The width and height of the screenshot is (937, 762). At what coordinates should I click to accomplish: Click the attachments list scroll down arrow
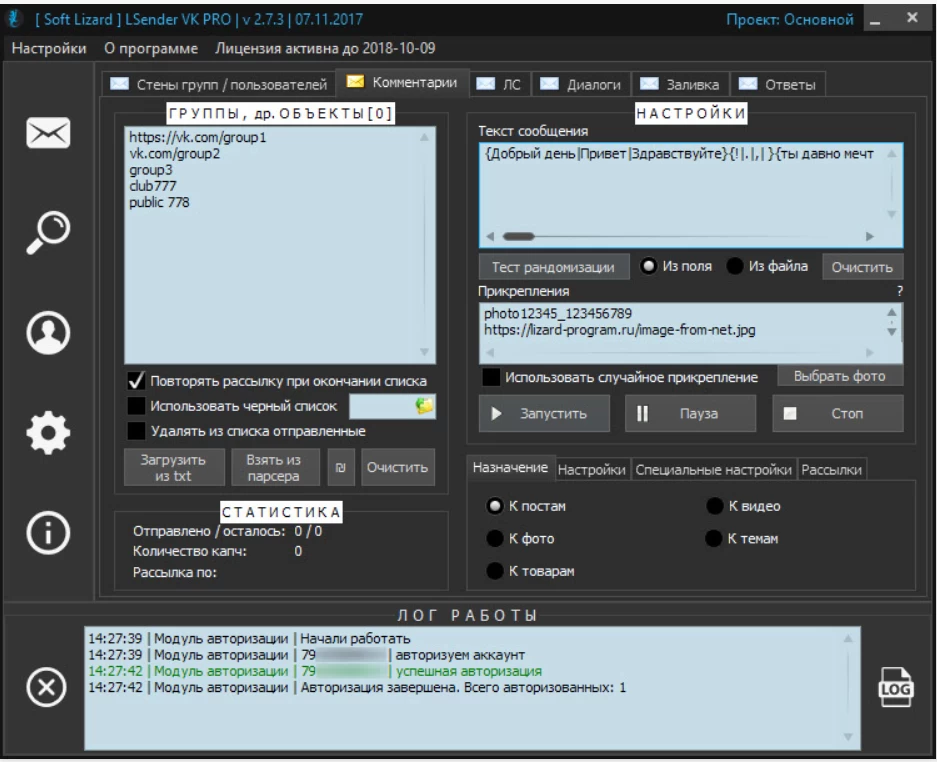coord(892,331)
